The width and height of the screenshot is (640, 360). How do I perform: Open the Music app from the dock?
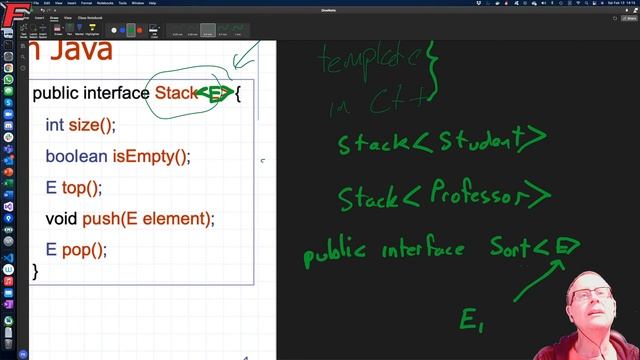9,281
